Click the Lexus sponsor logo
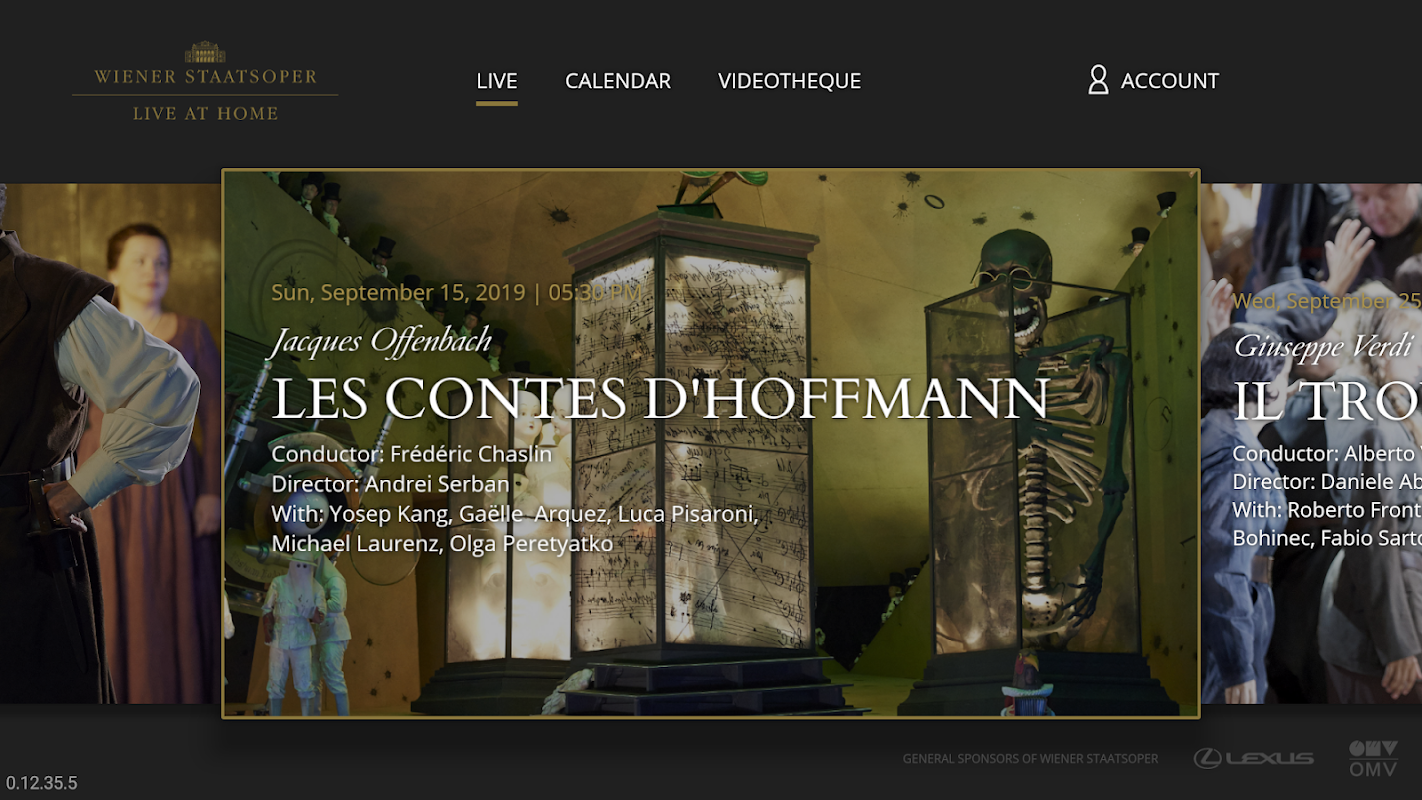 1253,758
